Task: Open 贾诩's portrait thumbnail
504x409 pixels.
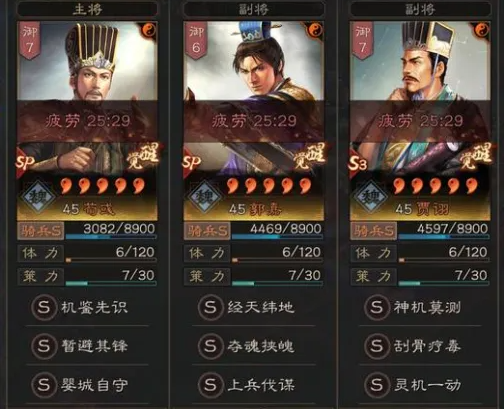Action: click(x=420, y=62)
